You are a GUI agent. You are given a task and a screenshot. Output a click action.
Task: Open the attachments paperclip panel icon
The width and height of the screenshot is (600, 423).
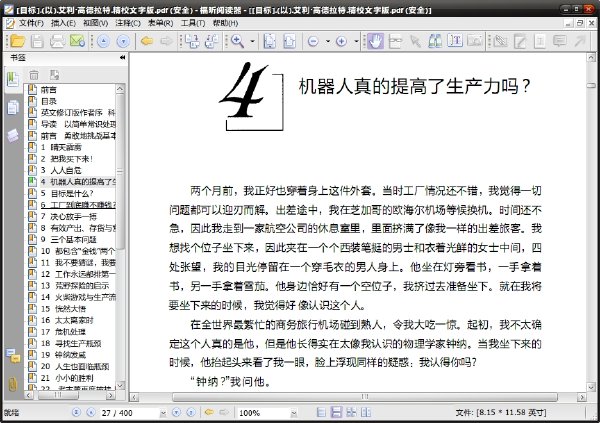[x=13, y=384]
